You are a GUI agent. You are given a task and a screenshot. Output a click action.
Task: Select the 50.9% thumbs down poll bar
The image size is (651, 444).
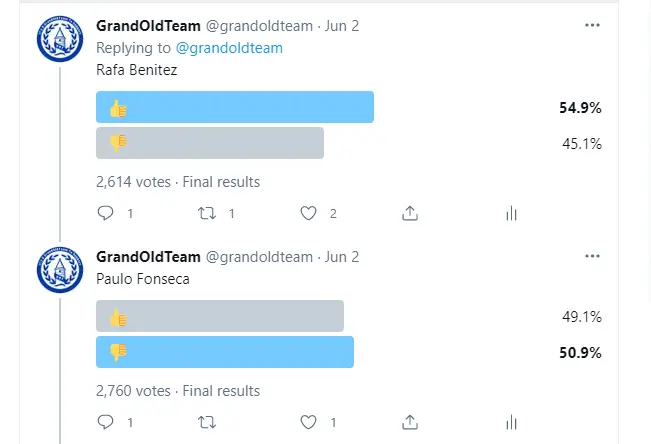[x=224, y=352]
